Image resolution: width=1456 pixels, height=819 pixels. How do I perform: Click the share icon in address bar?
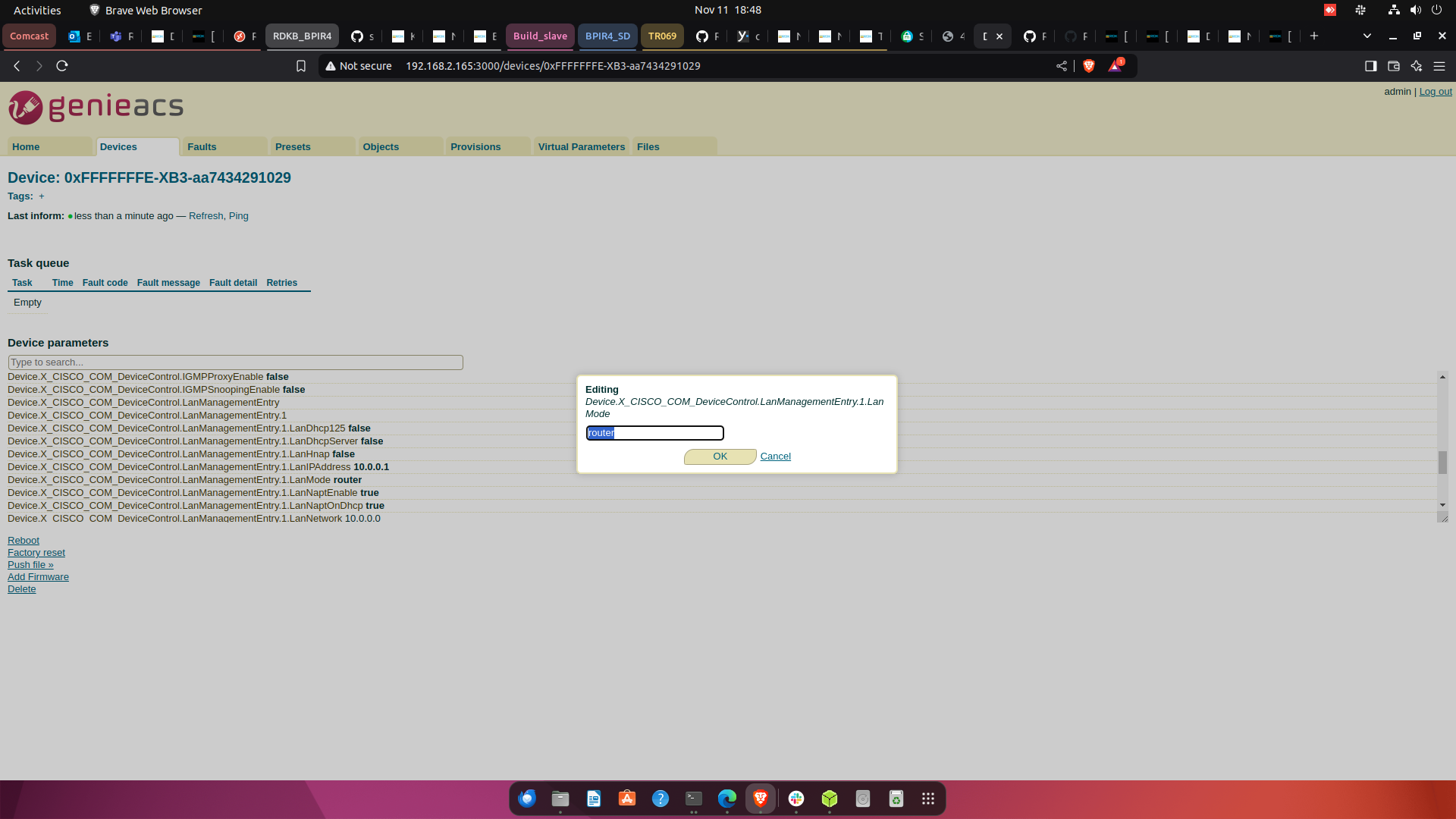click(x=1062, y=66)
